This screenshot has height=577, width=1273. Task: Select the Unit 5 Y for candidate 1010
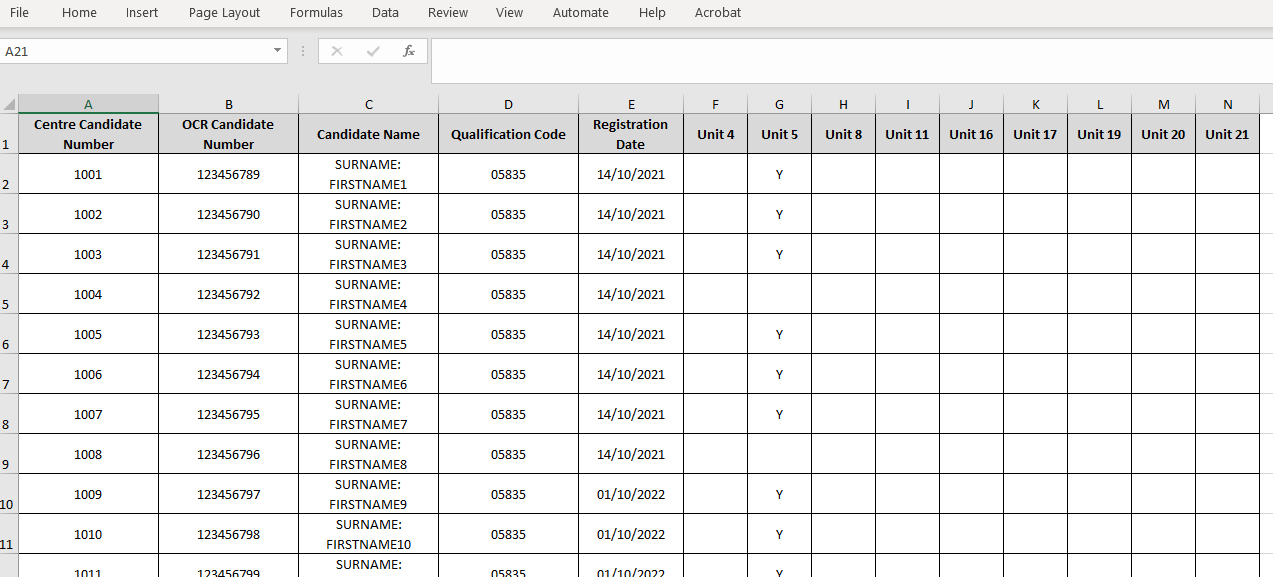pos(779,534)
